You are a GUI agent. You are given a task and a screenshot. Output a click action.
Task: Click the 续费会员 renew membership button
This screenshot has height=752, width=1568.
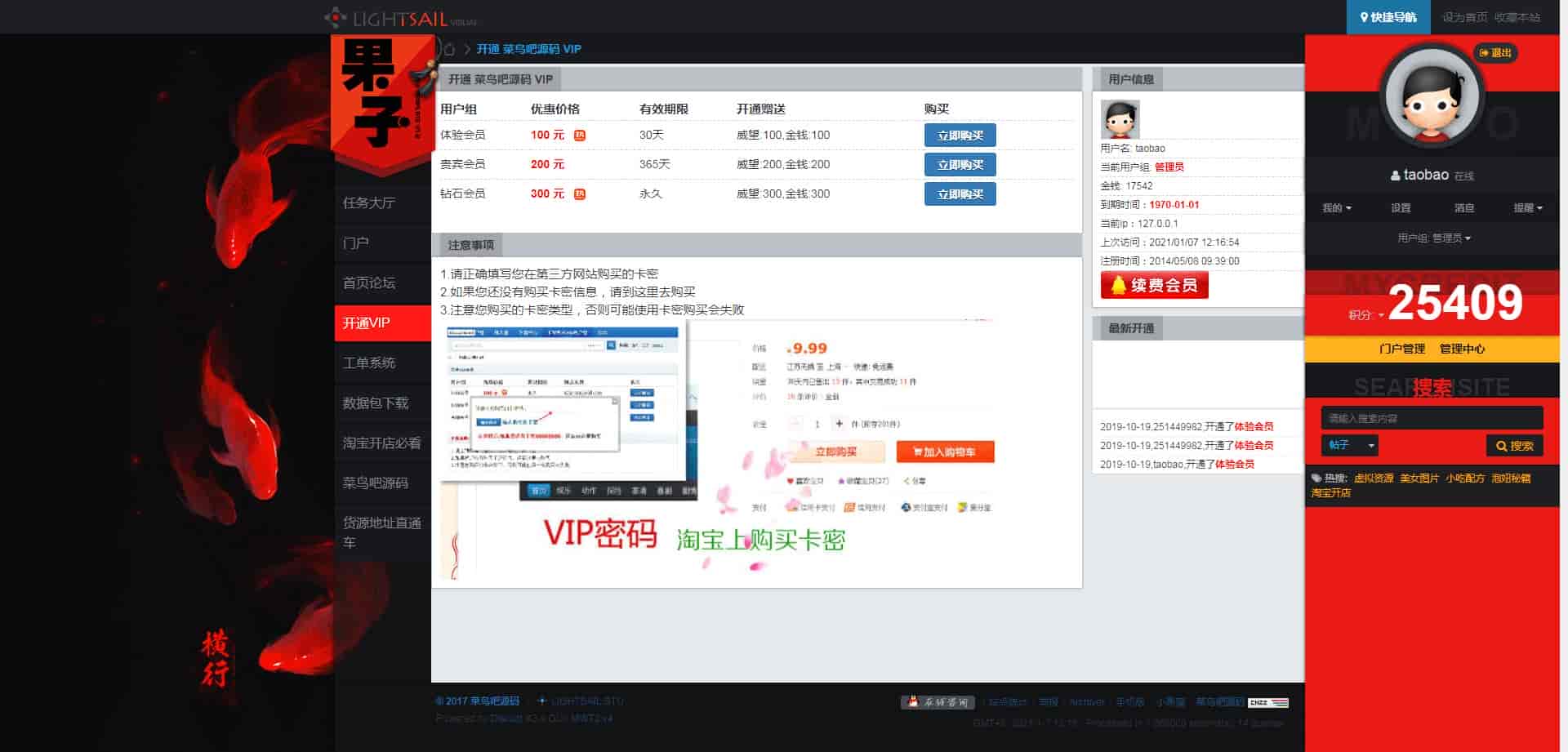click(1154, 285)
